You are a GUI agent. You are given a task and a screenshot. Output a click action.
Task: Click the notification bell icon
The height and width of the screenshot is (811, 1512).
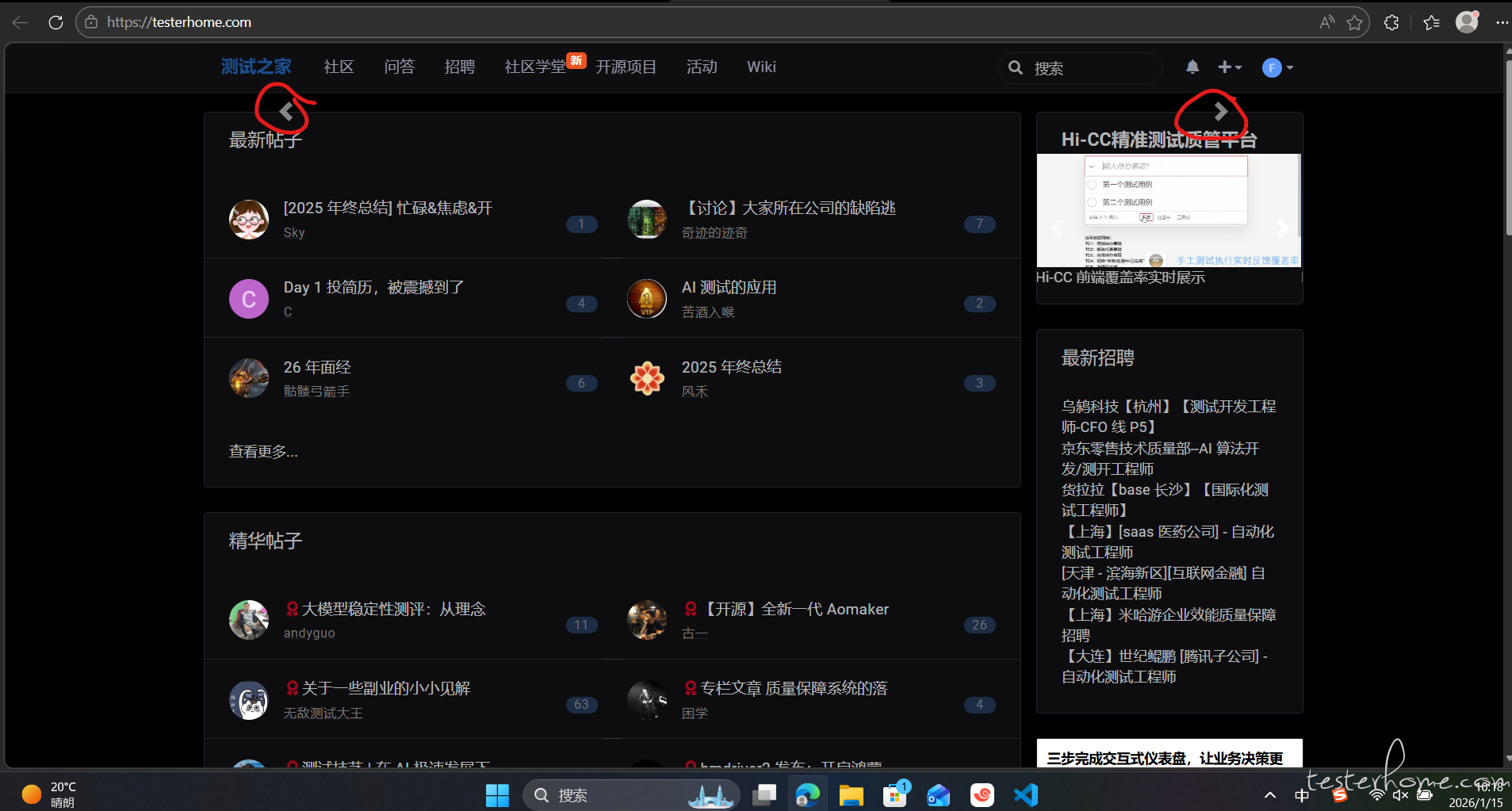tap(1192, 67)
